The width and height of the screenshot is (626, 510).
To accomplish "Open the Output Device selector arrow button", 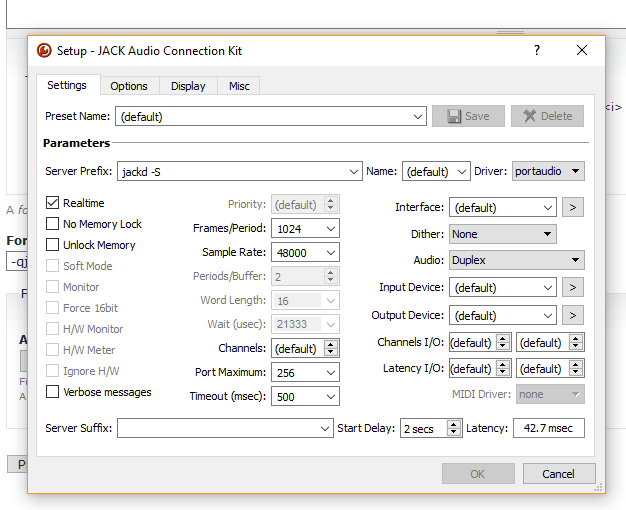I will [x=573, y=315].
